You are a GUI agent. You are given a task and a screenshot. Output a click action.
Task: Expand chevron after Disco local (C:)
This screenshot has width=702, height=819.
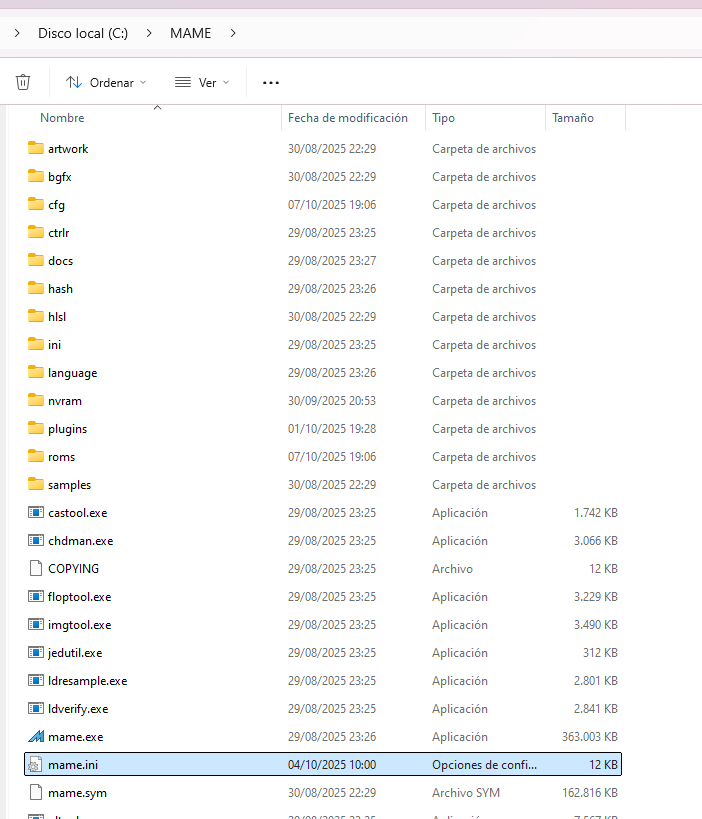click(x=149, y=33)
